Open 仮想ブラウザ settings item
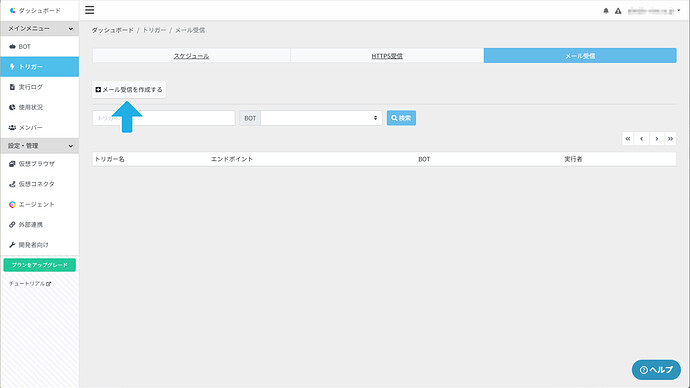 click(x=40, y=164)
